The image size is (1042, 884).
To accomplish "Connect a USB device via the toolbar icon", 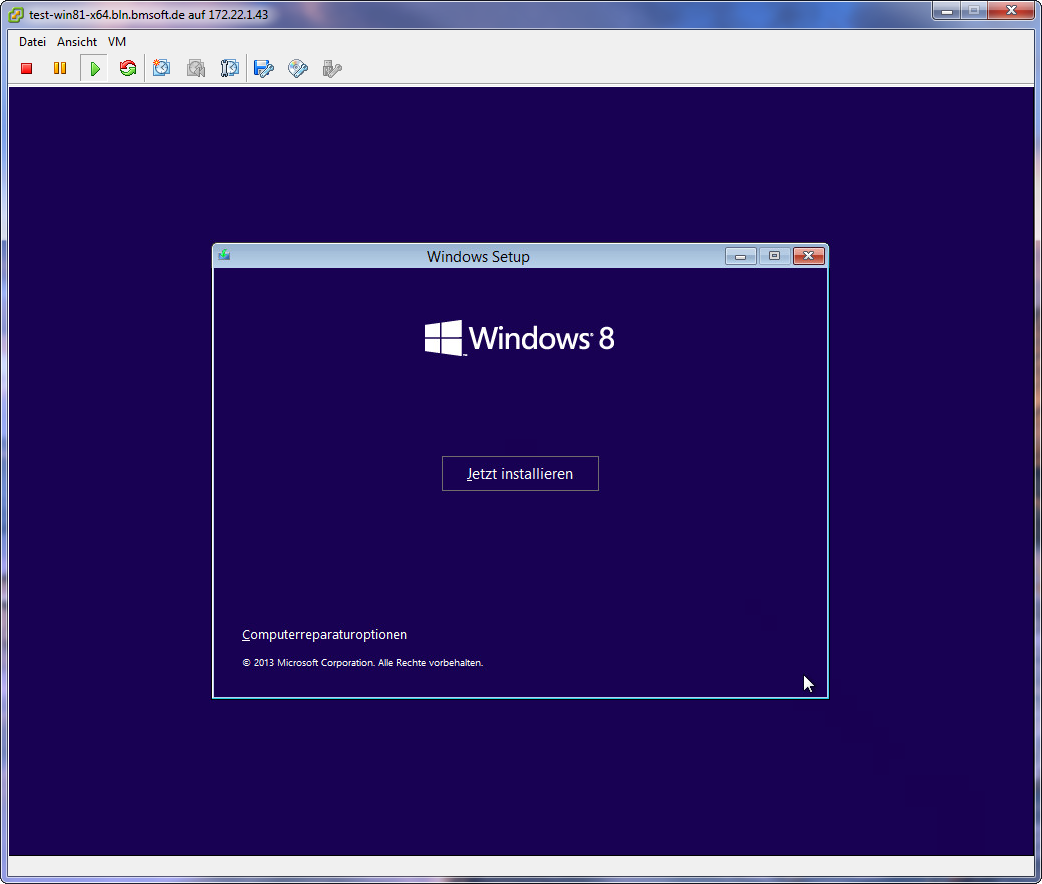I will point(332,68).
